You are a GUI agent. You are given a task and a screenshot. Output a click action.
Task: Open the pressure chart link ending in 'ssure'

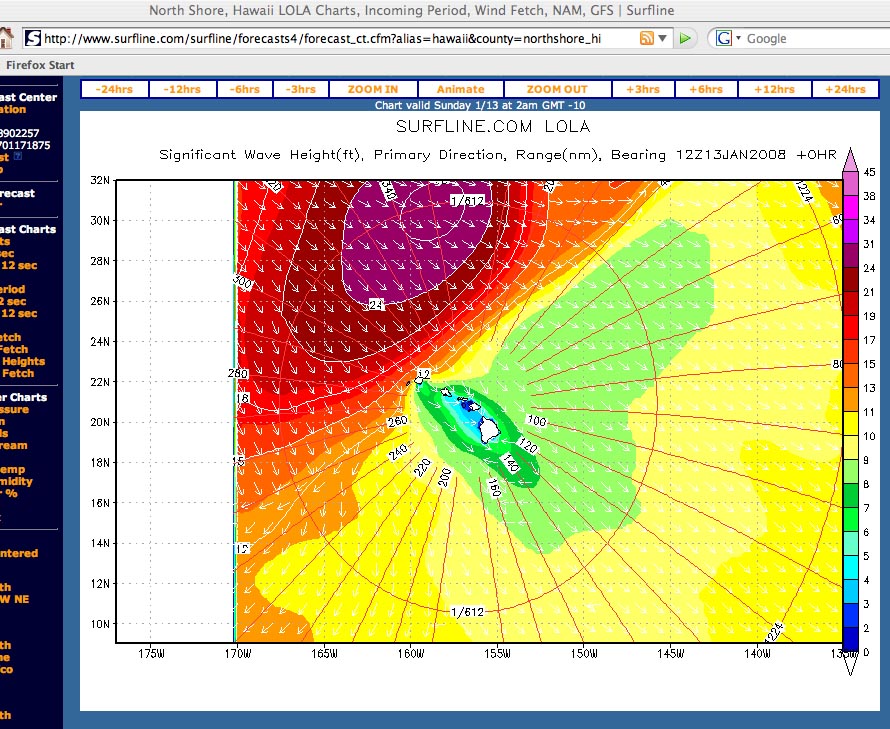pyautogui.click(x=14, y=409)
